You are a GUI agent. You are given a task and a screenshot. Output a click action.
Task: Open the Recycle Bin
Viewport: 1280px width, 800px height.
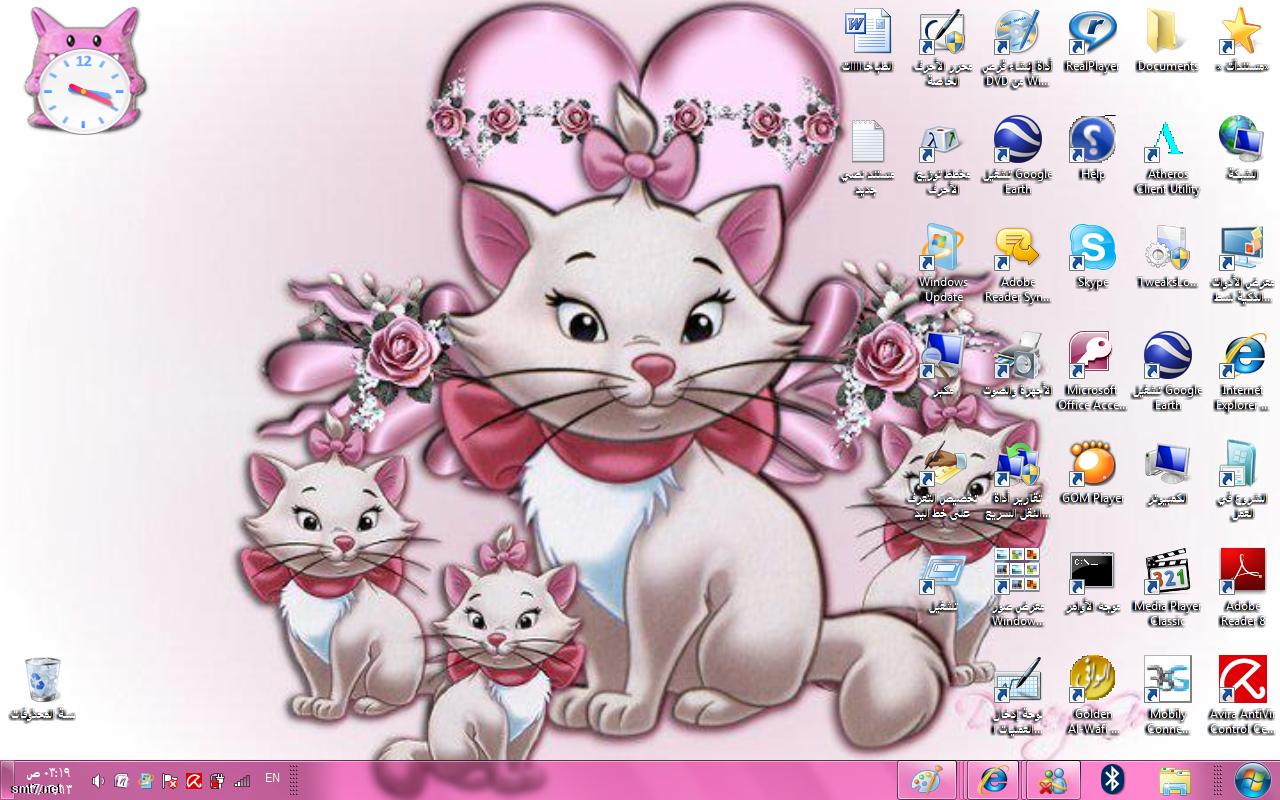42,689
